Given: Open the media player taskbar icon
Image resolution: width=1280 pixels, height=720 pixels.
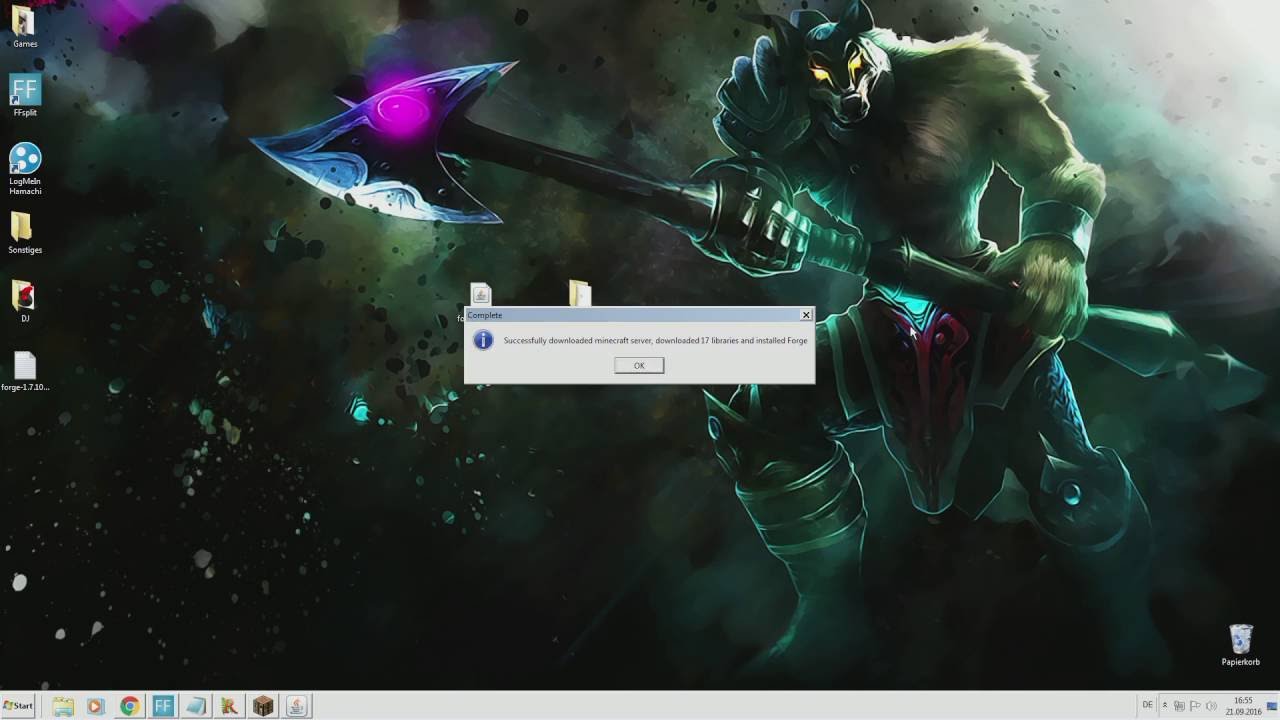Looking at the screenshot, I should (96, 706).
